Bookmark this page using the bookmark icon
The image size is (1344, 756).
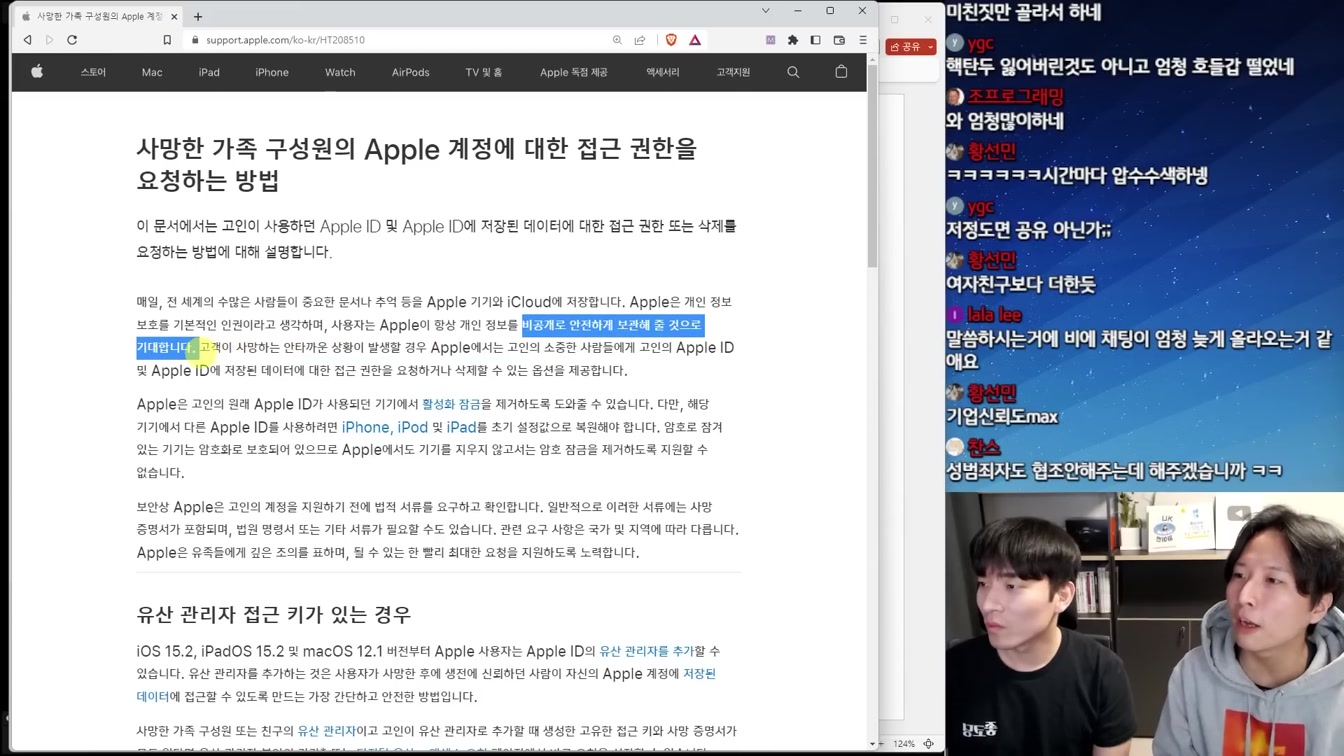[x=167, y=40]
